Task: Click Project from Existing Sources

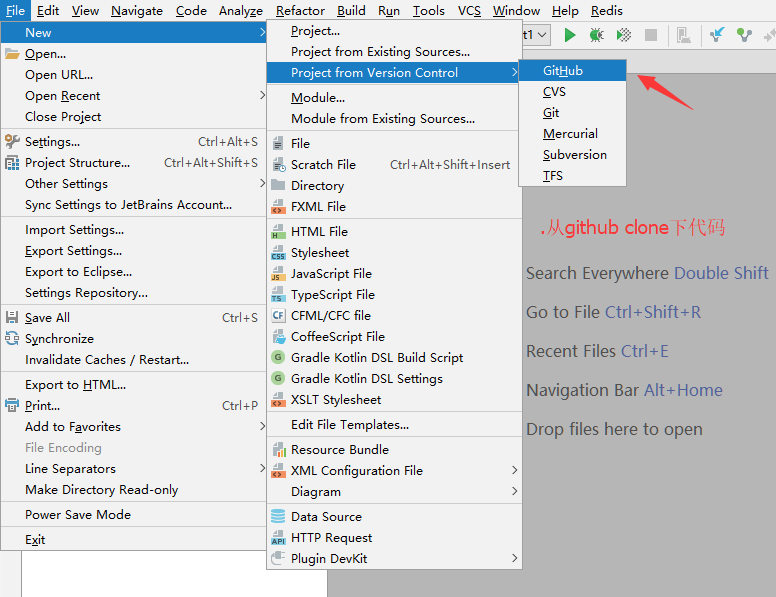Action: (x=394, y=51)
